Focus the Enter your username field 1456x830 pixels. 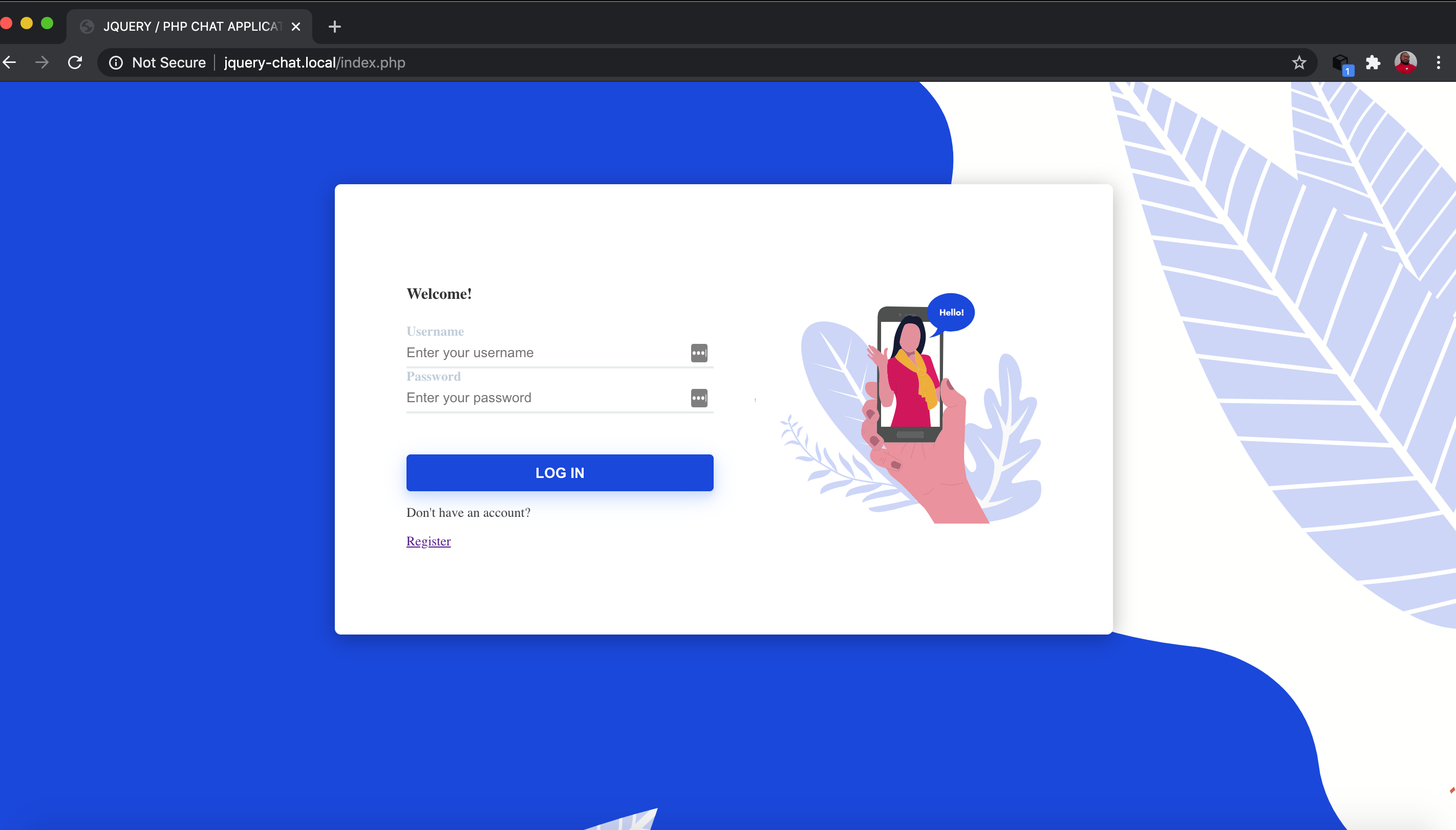[560, 353]
